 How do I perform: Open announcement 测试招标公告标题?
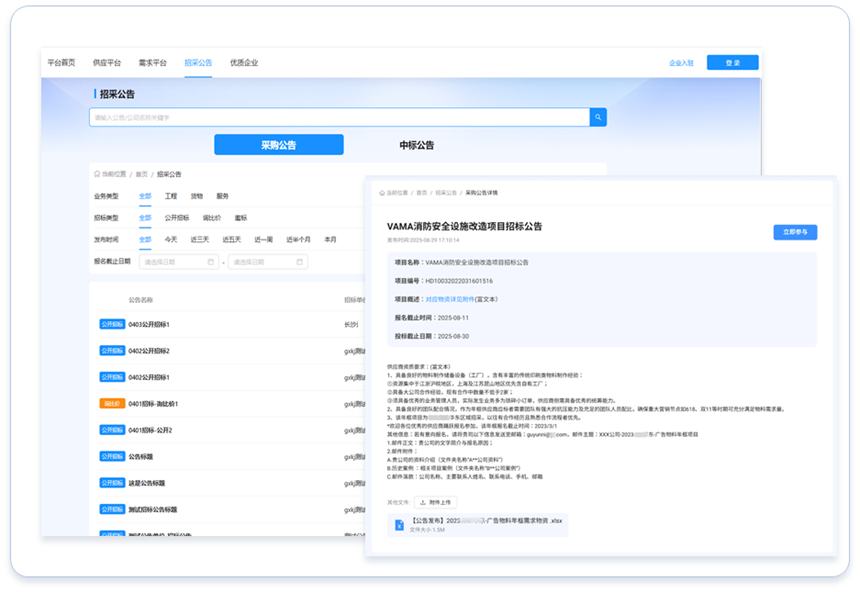pos(153,510)
